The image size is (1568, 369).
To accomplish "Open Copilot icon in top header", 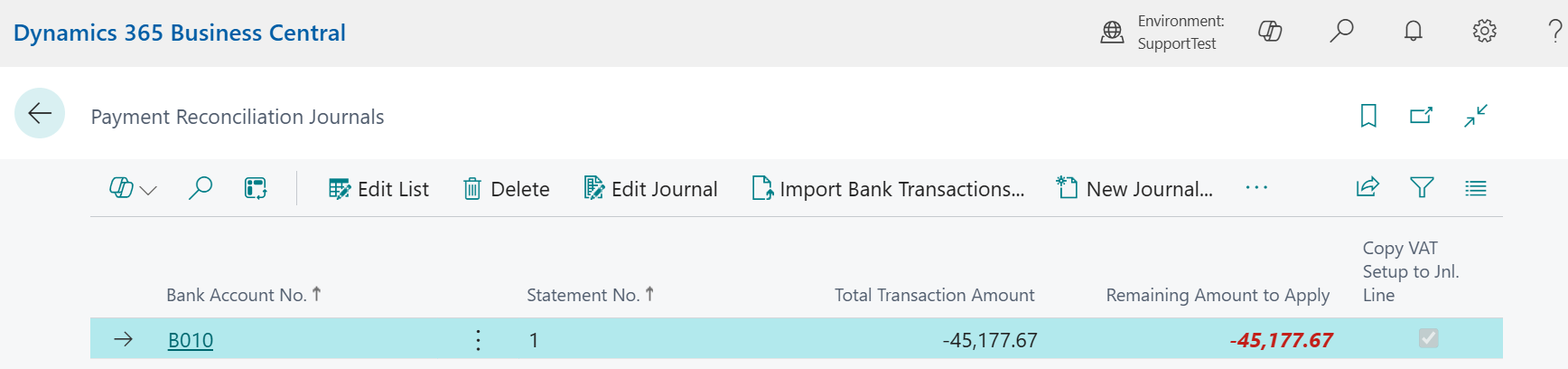I will (1270, 32).
